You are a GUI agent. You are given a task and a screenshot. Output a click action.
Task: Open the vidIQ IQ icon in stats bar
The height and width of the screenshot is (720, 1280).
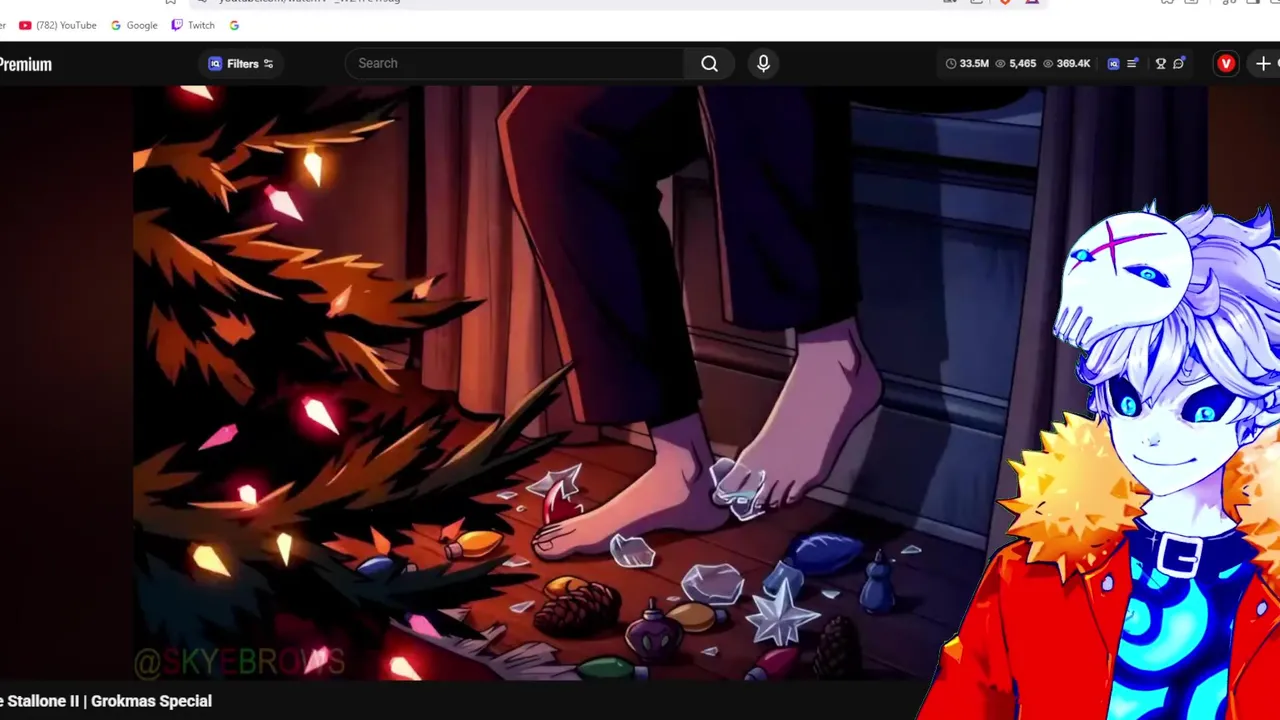[1113, 64]
